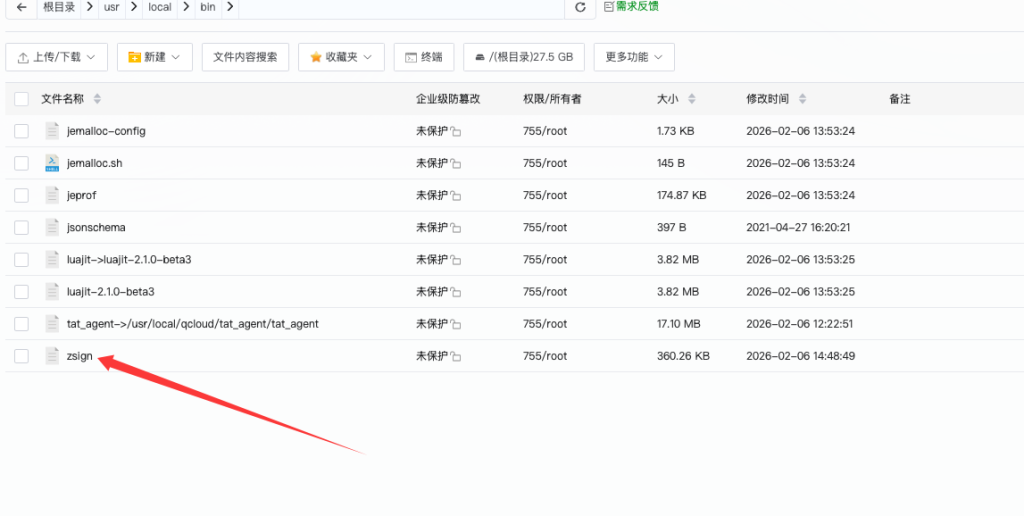Viewport: 1024px width, 516px height.
Task: Click the jeprof file icon
Action: [x=52, y=195]
